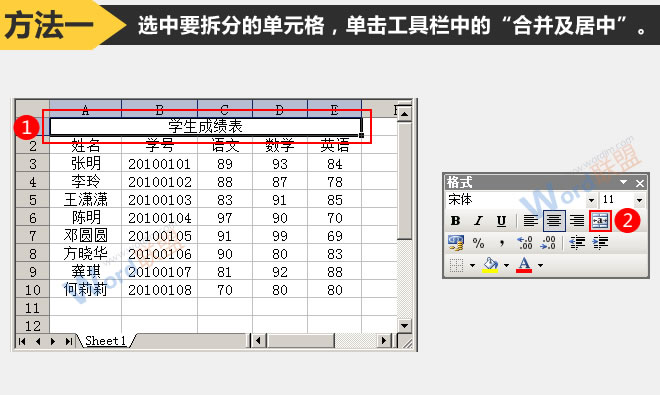Go to the first sheet tab
Viewport: 660px width, 395px height.
click(x=22, y=341)
